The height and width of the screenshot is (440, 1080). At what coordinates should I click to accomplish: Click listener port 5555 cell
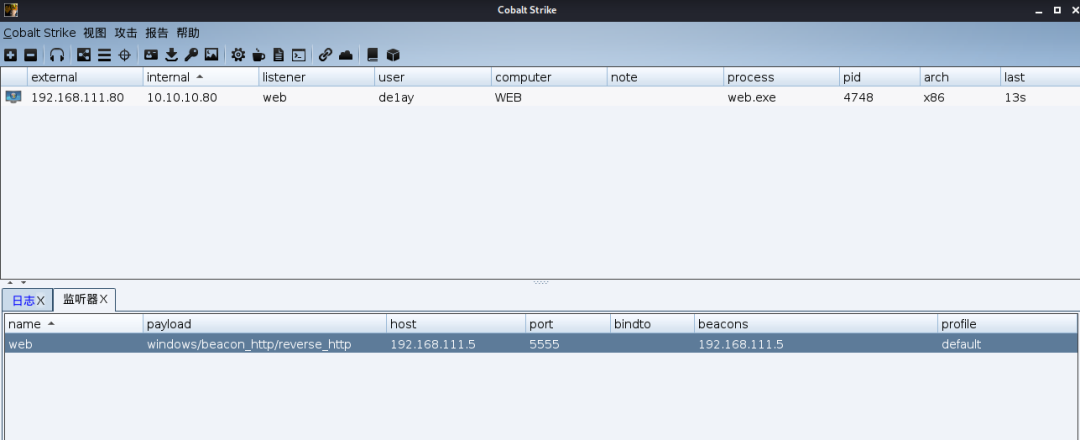(544, 344)
